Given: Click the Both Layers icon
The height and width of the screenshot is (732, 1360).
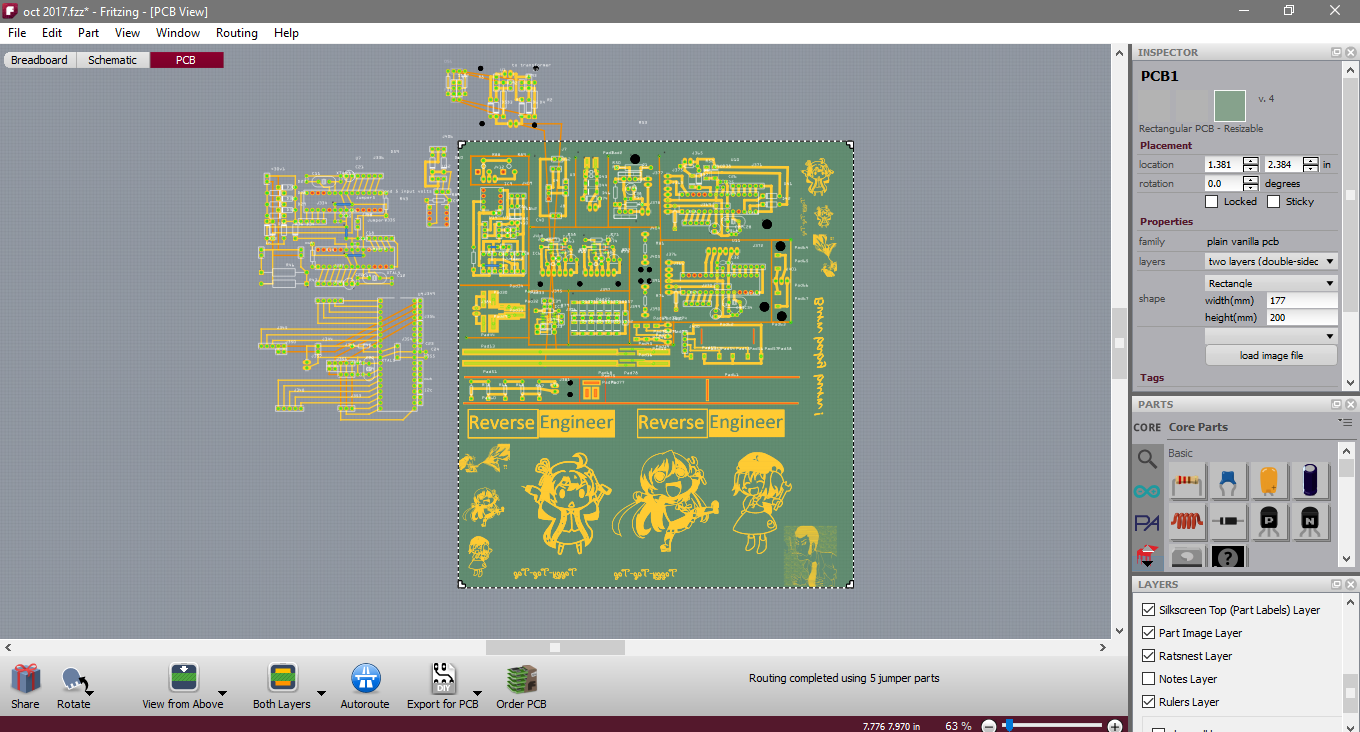Looking at the screenshot, I should [283, 679].
